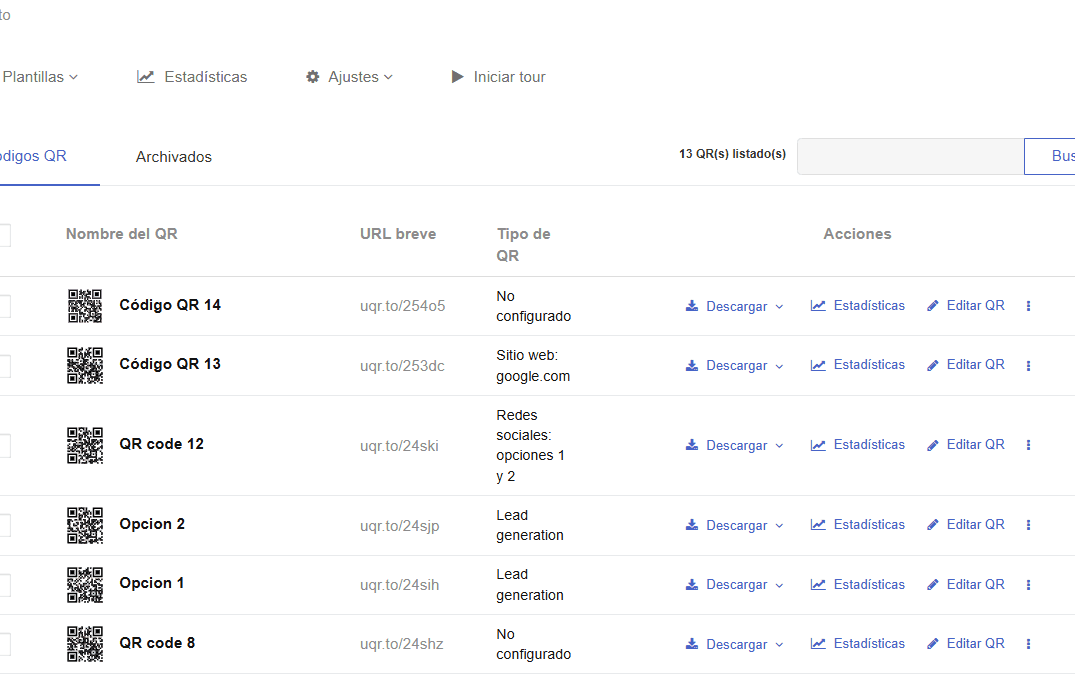Expand the Plantillas dropdown menu
This screenshot has height=680, width=1075.
40,77
